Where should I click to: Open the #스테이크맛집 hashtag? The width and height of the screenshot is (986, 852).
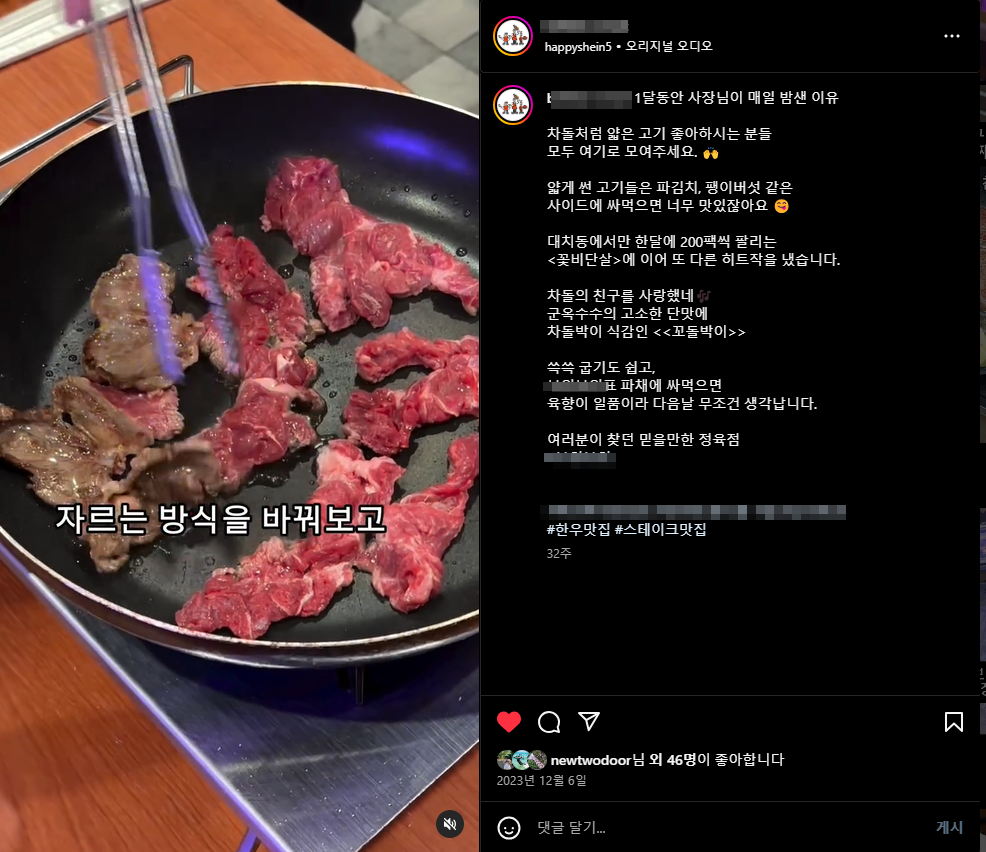(x=660, y=529)
